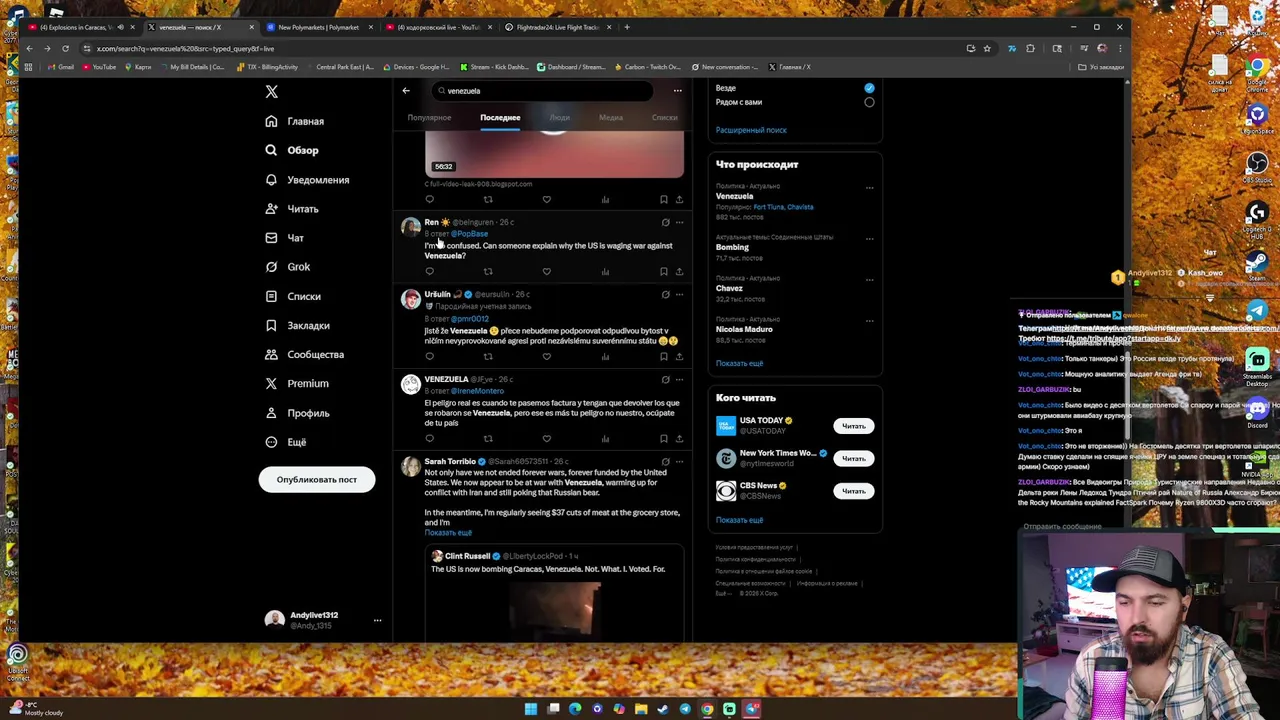Switch to the Популярное tab
Image resolution: width=1280 pixels, height=720 pixels.
click(x=429, y=118)
